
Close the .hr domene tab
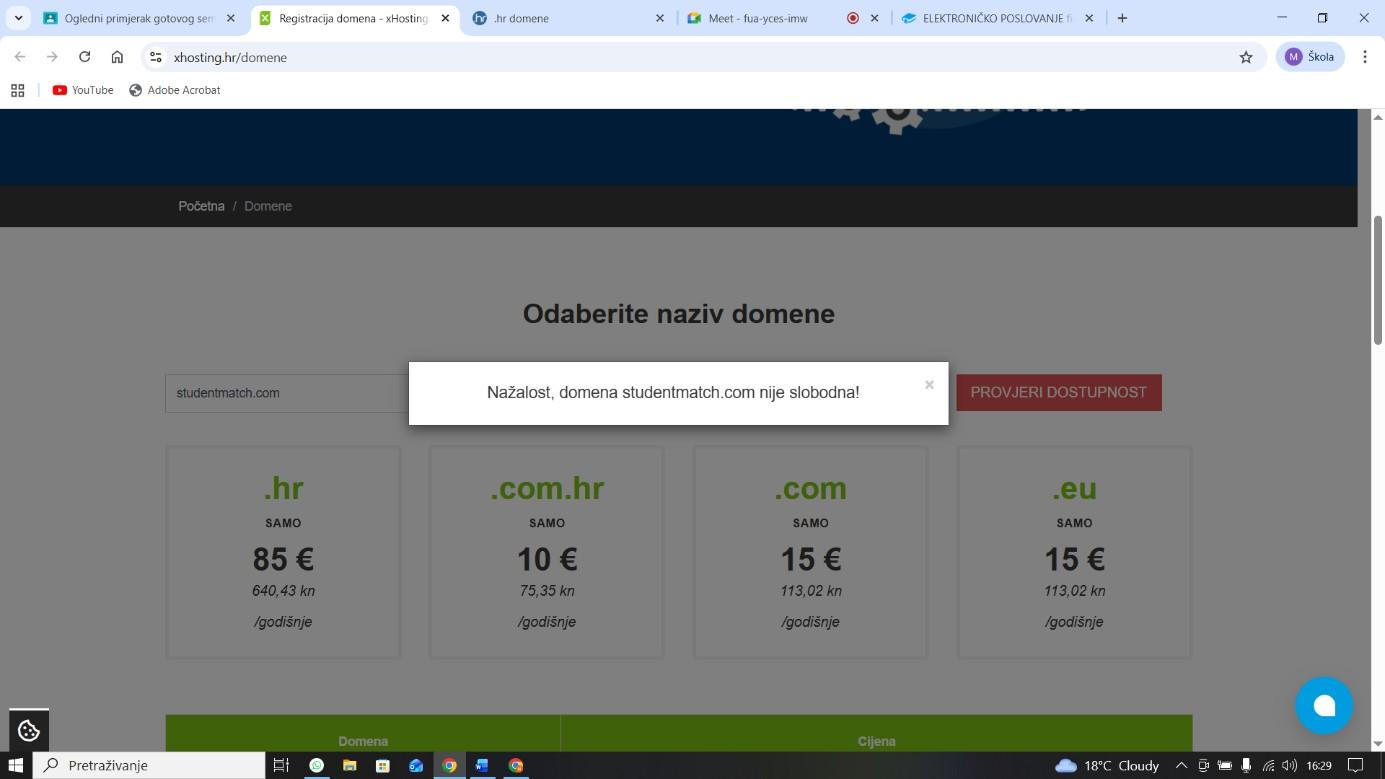point(660,18)
